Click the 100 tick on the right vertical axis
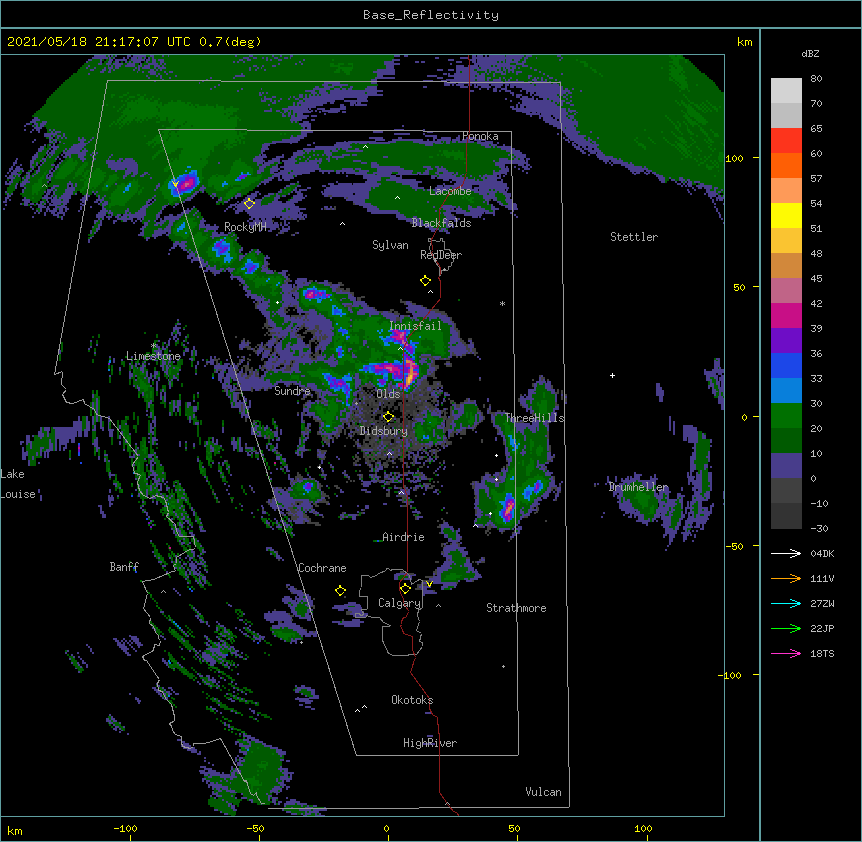This screenshot has height=842, width=862. [734, 158]
